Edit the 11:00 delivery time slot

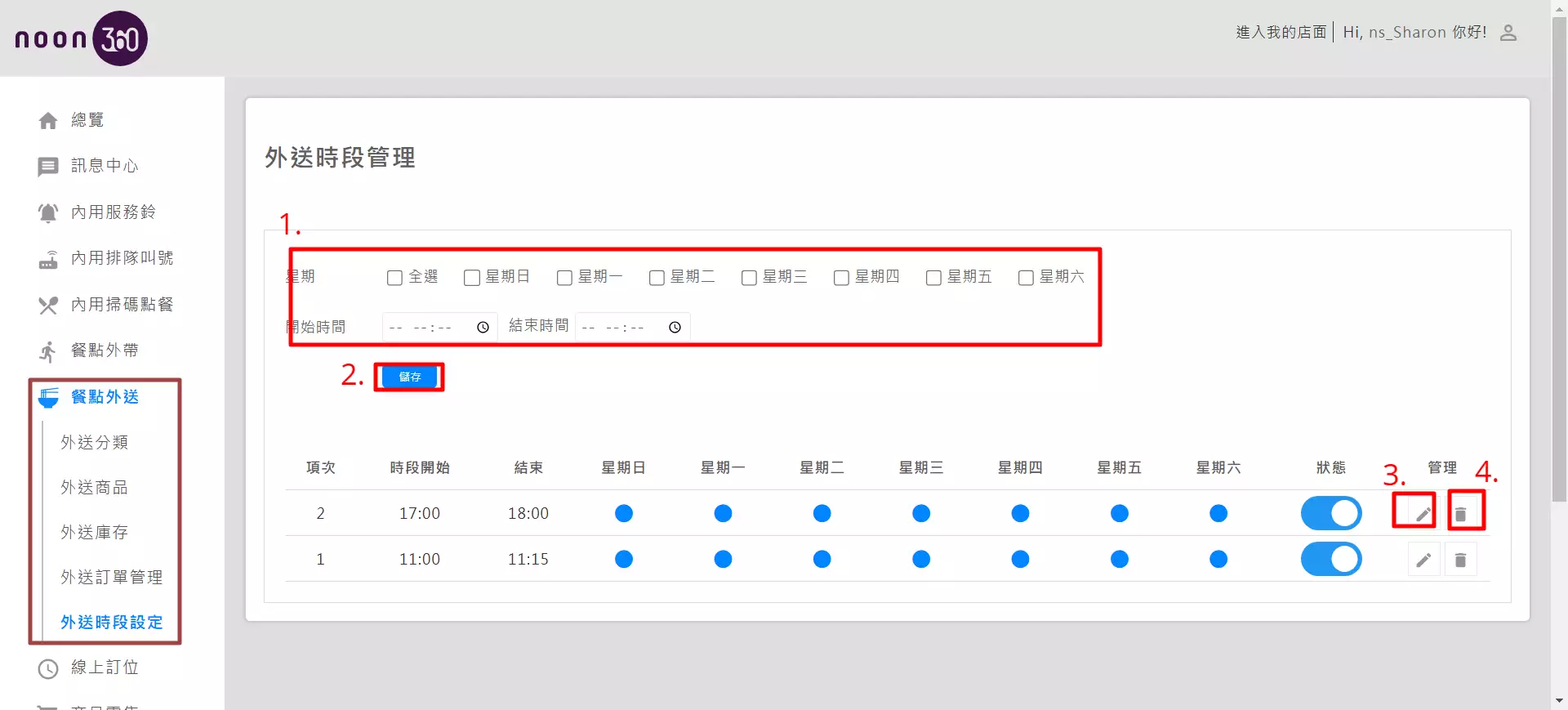click(1423, 560)
